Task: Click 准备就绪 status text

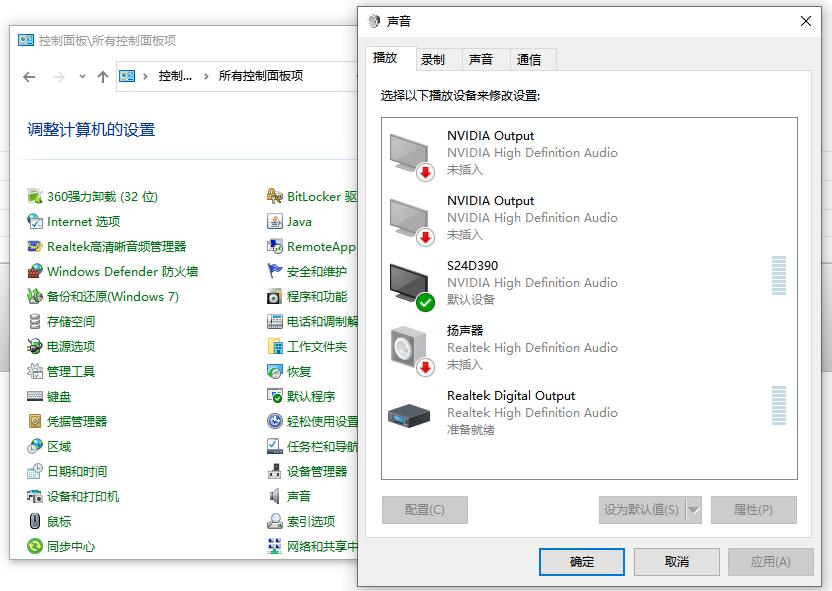Action: coord(471,430)
